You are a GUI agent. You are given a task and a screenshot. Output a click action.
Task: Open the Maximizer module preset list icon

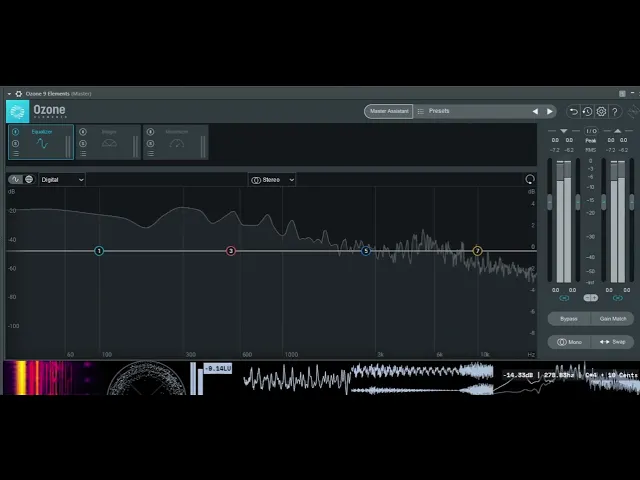pos(151,153)
